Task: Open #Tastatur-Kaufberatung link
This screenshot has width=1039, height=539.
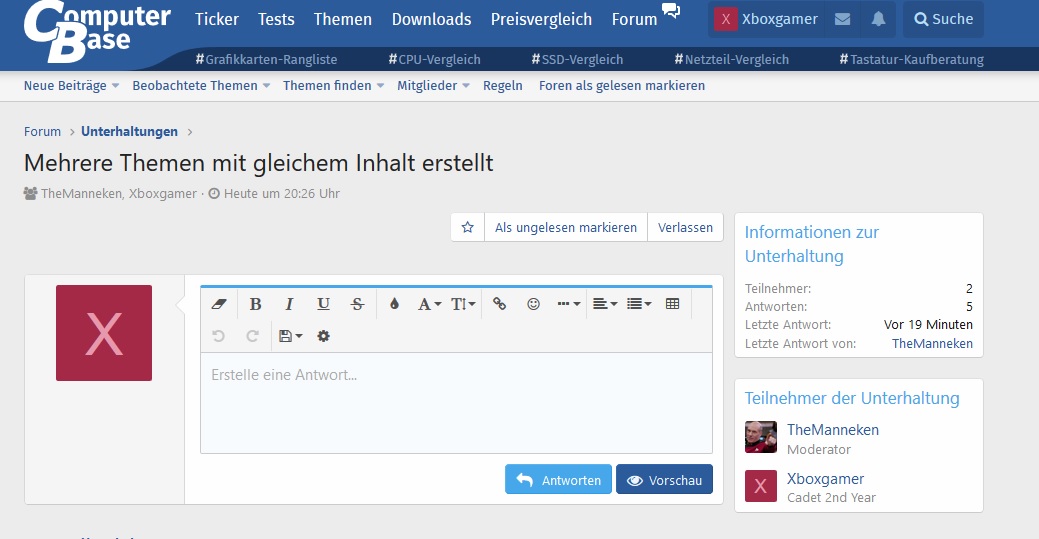Action: [x=912, y=59]
